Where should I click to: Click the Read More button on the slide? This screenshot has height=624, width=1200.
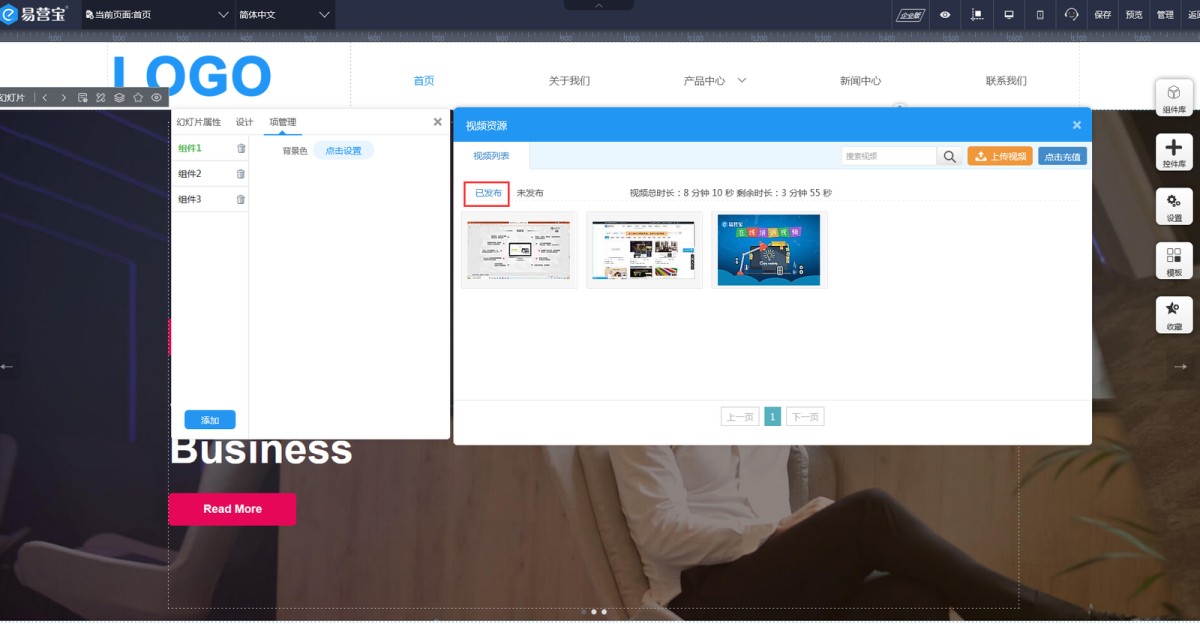pos(232,509)
